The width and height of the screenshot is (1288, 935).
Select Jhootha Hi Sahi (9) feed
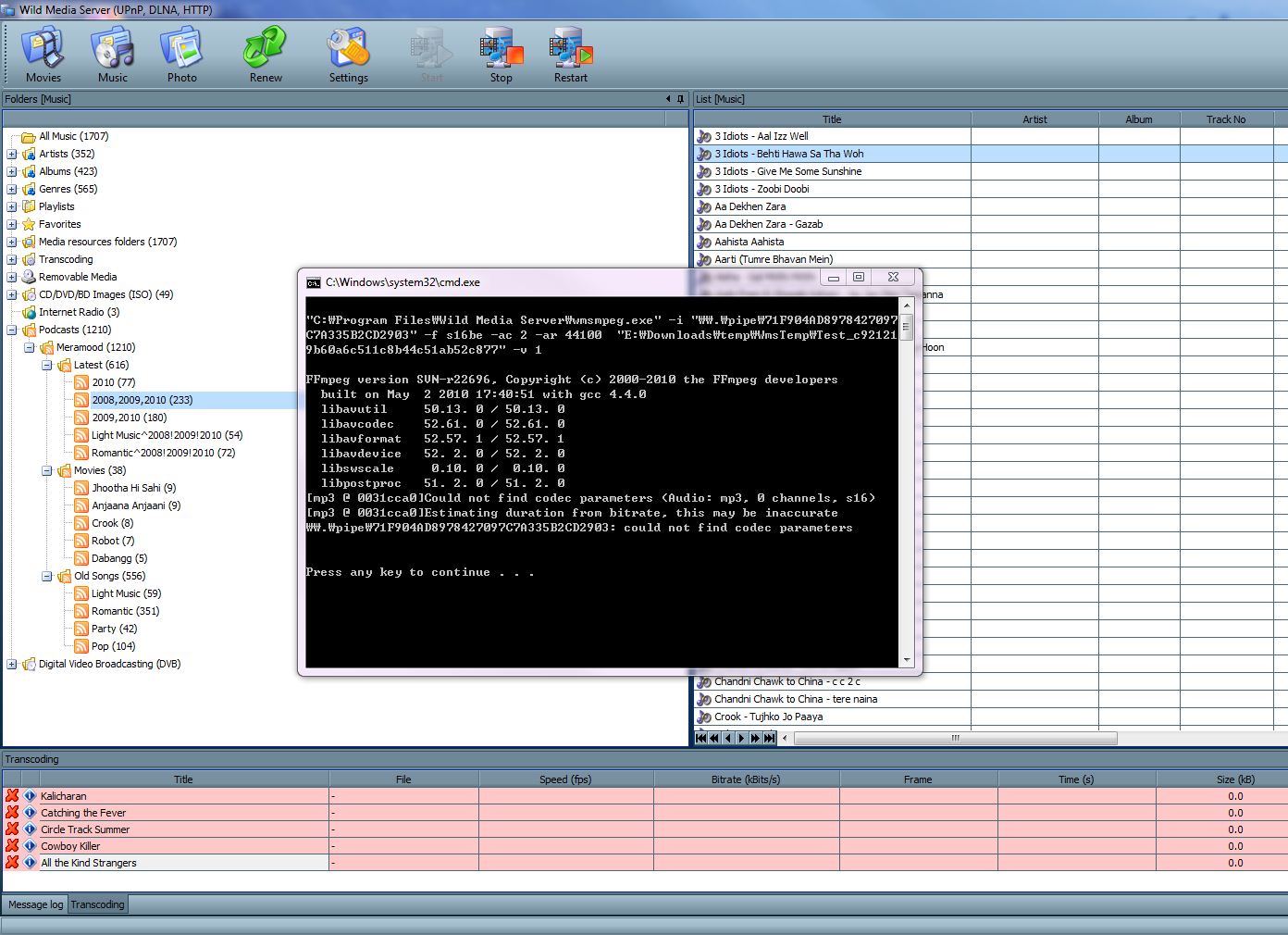click(133, 488)
